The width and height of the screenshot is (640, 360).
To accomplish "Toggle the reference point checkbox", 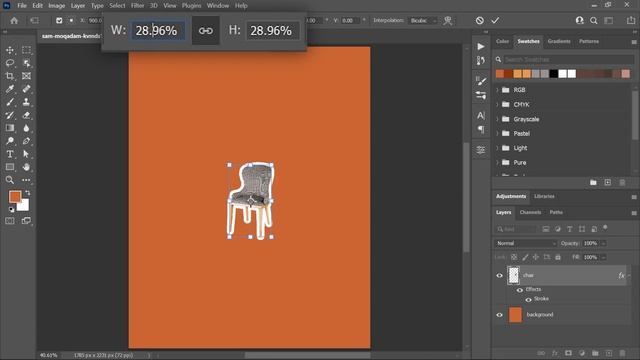I will pos(59,20).
